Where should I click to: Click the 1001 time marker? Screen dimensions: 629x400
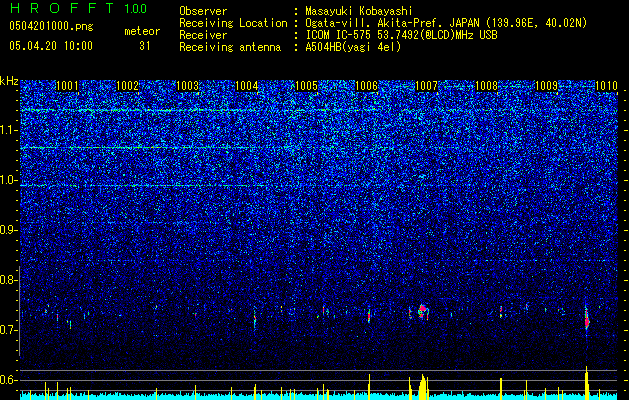pyautogui.click(x=67, y=86)
